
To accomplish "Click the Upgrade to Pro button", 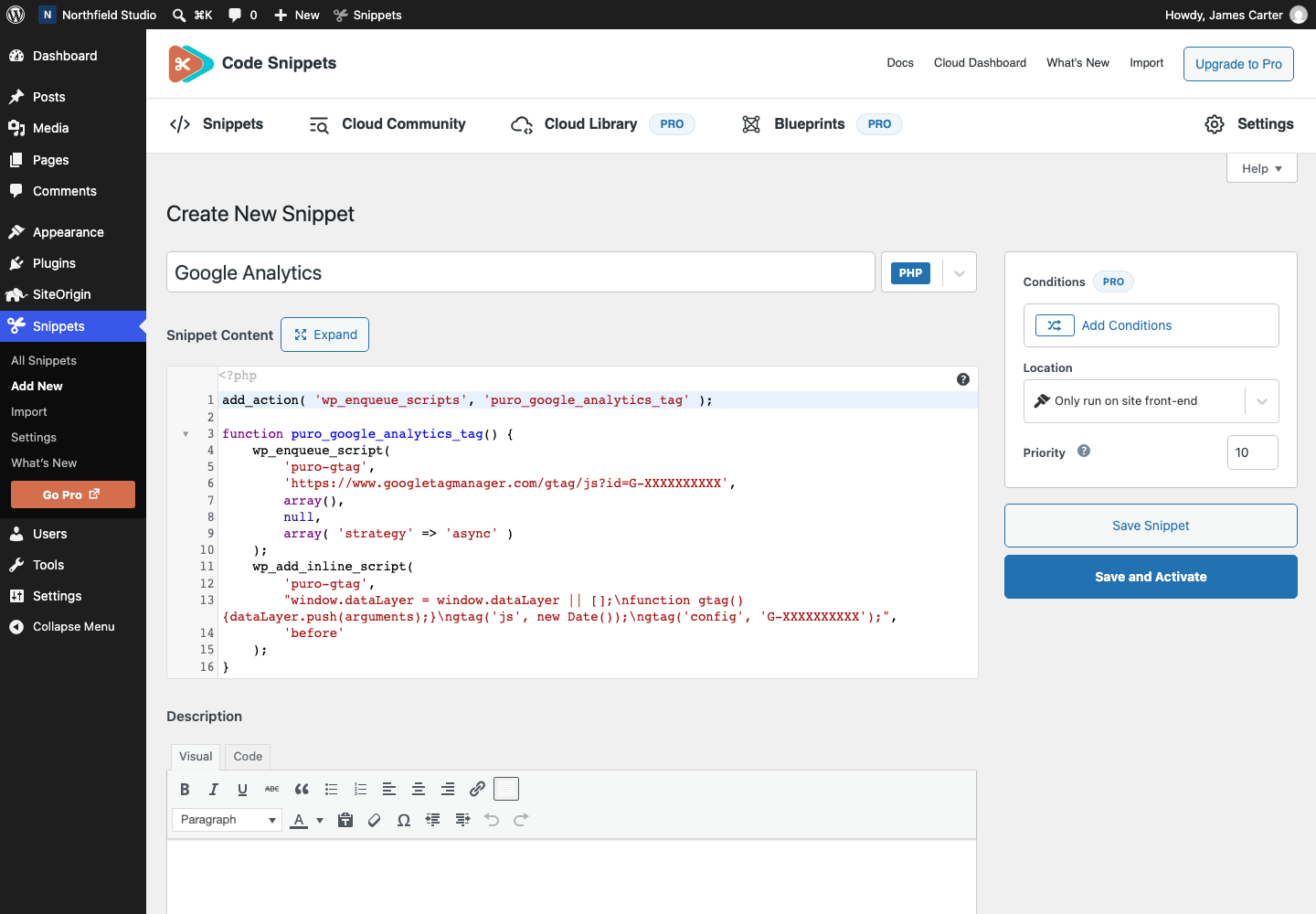I will [1238, 64].
